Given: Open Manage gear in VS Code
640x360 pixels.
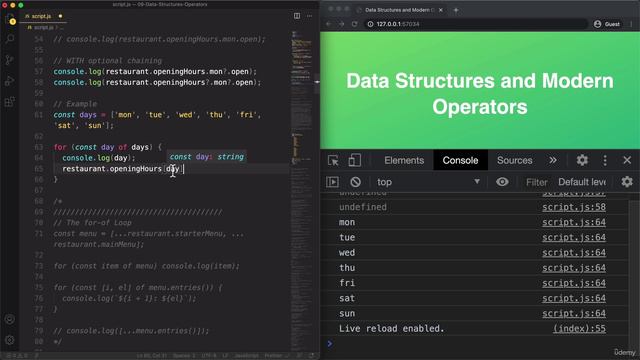Looking at the screenshot, I should pyautogui.click(x=10, y=340).
